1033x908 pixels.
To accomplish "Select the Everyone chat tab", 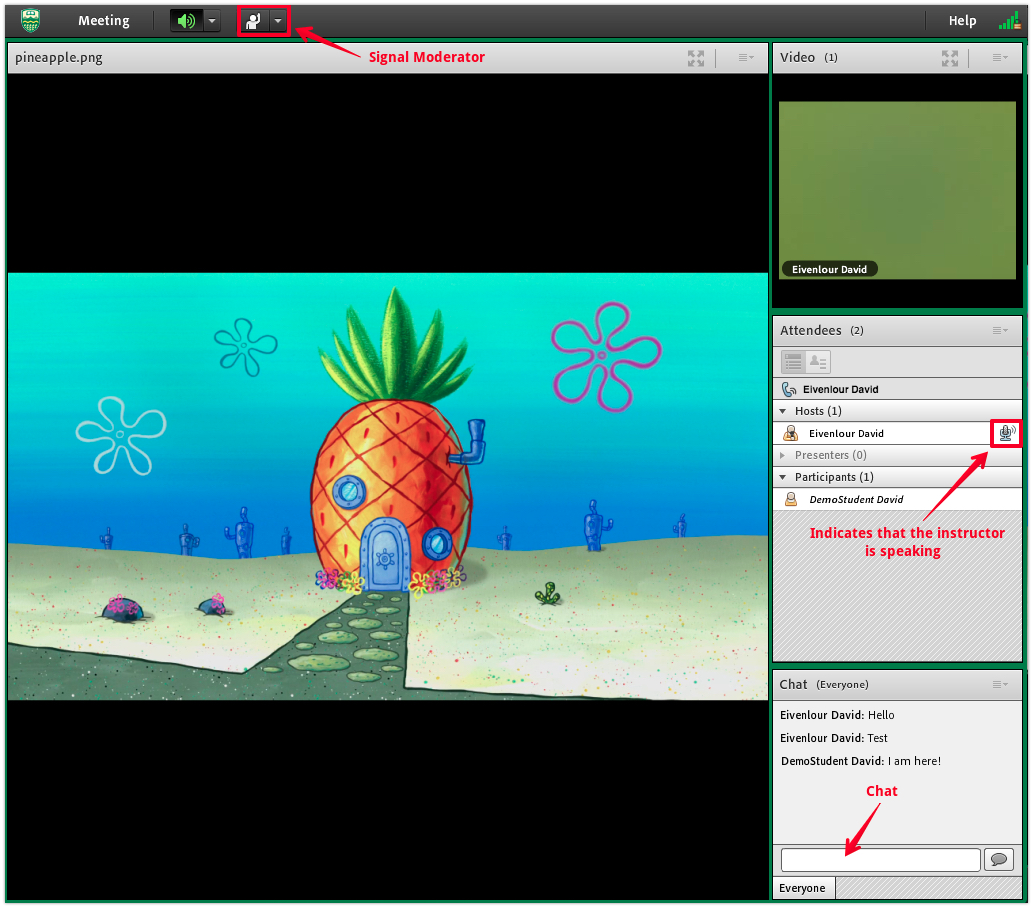I will [802, 889].
